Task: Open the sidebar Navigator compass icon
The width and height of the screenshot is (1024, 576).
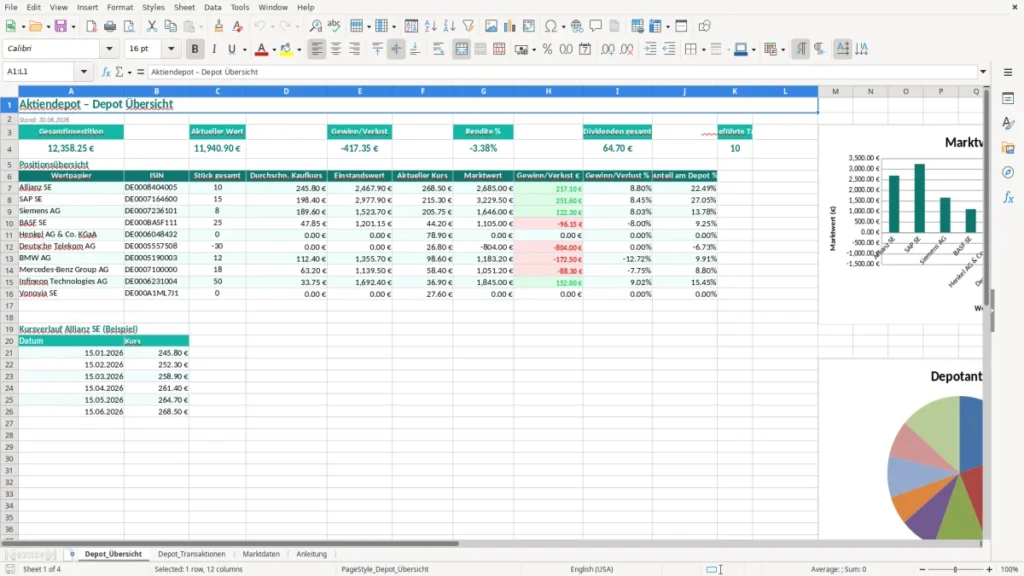Action: point(1008,172)
